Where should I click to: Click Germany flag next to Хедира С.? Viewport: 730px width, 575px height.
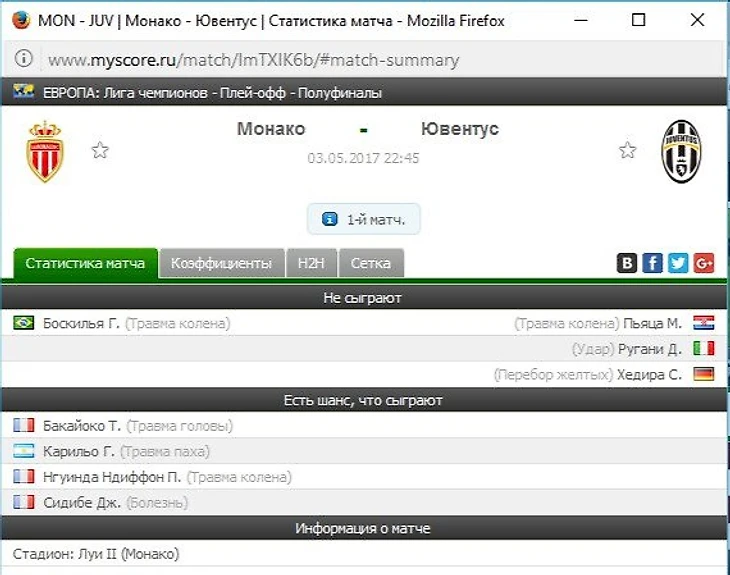[x=703, y=374]
